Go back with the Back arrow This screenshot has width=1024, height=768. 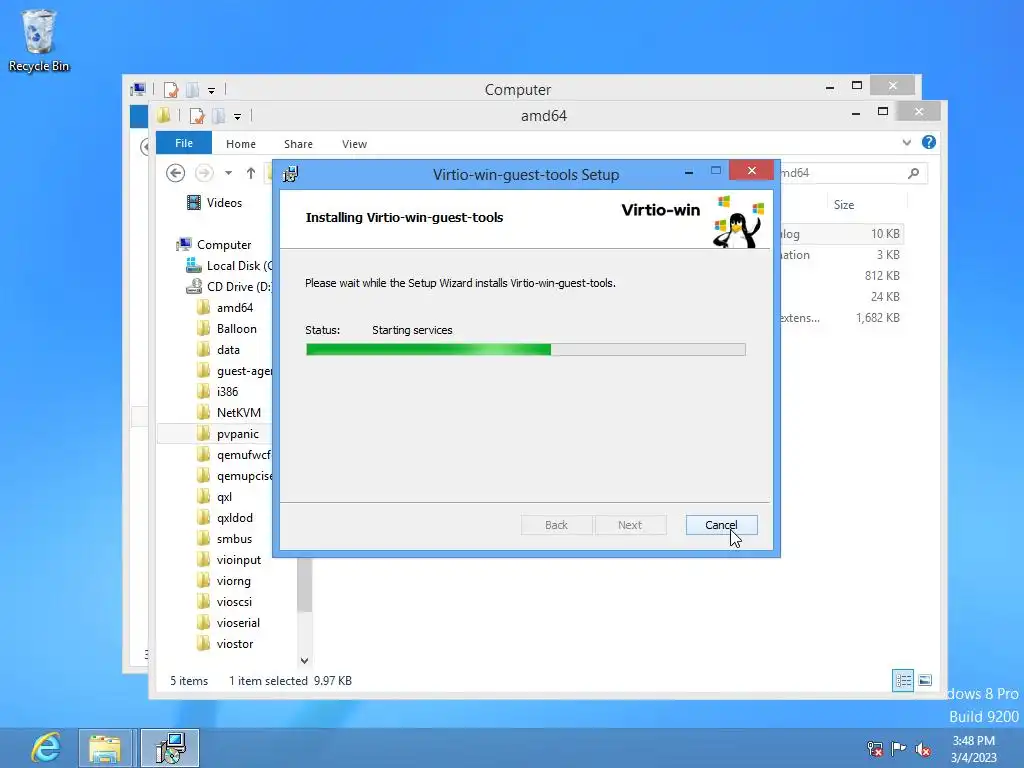175,173
